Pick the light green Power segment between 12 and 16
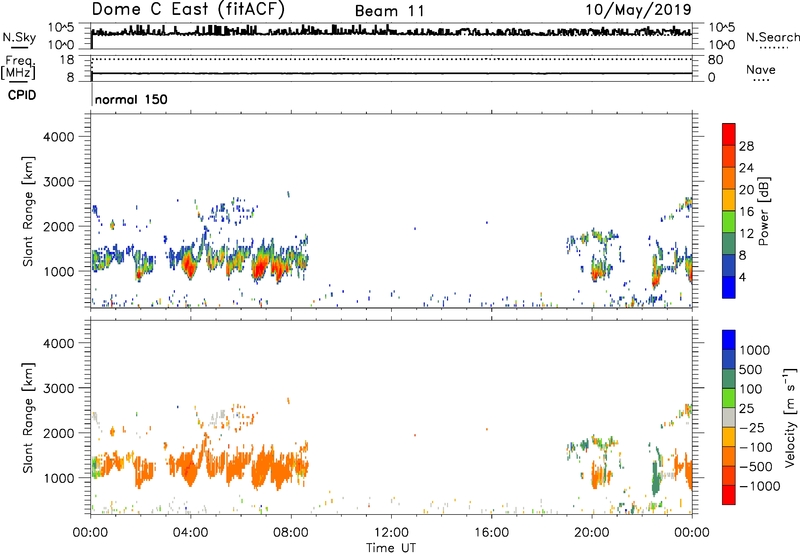Viewport: 800px width, 554px height. tap(729, 222)
